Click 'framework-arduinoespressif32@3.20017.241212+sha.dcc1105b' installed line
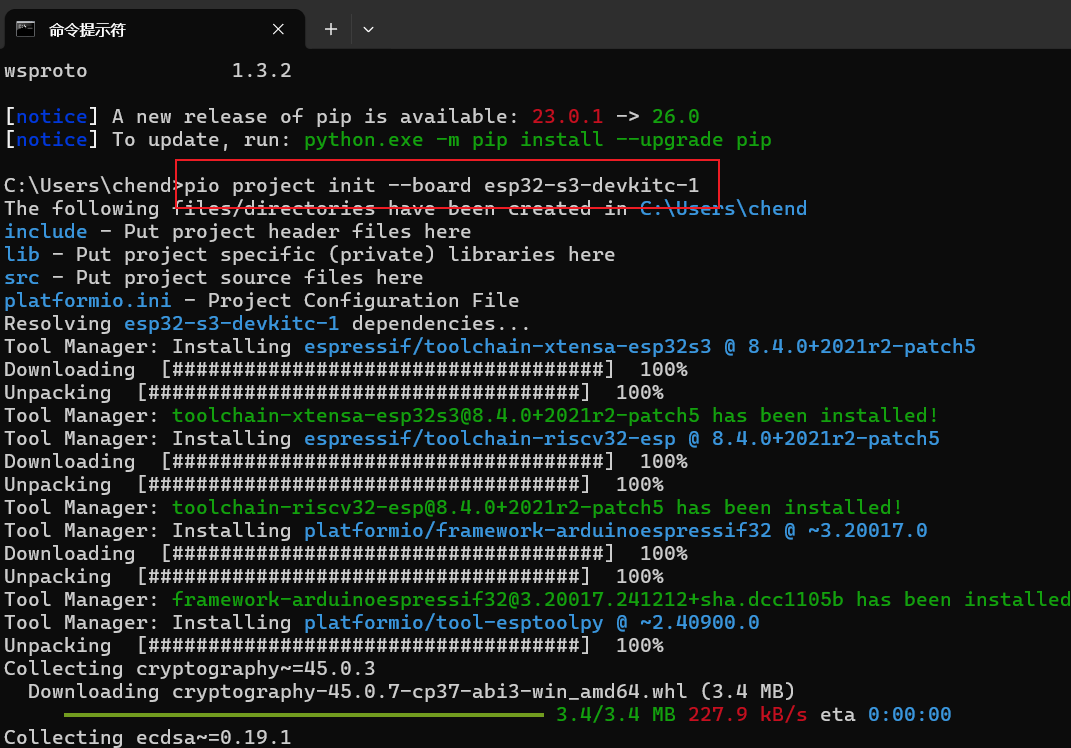The height and width of the screenshot is (748, 1071). coord(621,600)
